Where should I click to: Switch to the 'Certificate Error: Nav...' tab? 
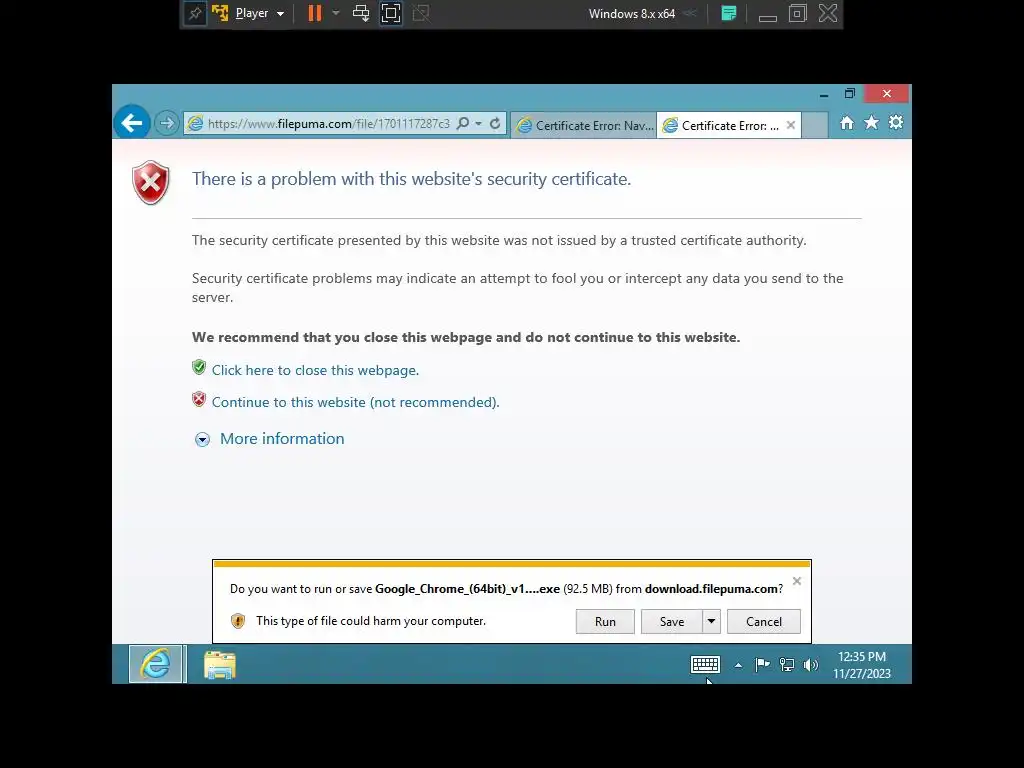pos(584,125)
